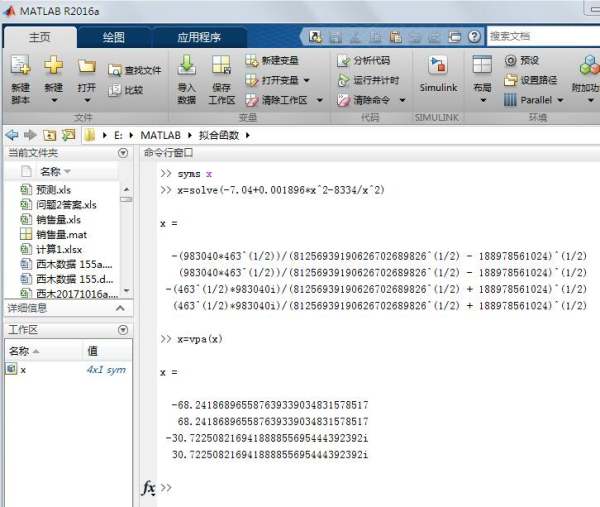
Task: Click the Parallel menu icon
Action: (x=510, y=100)
